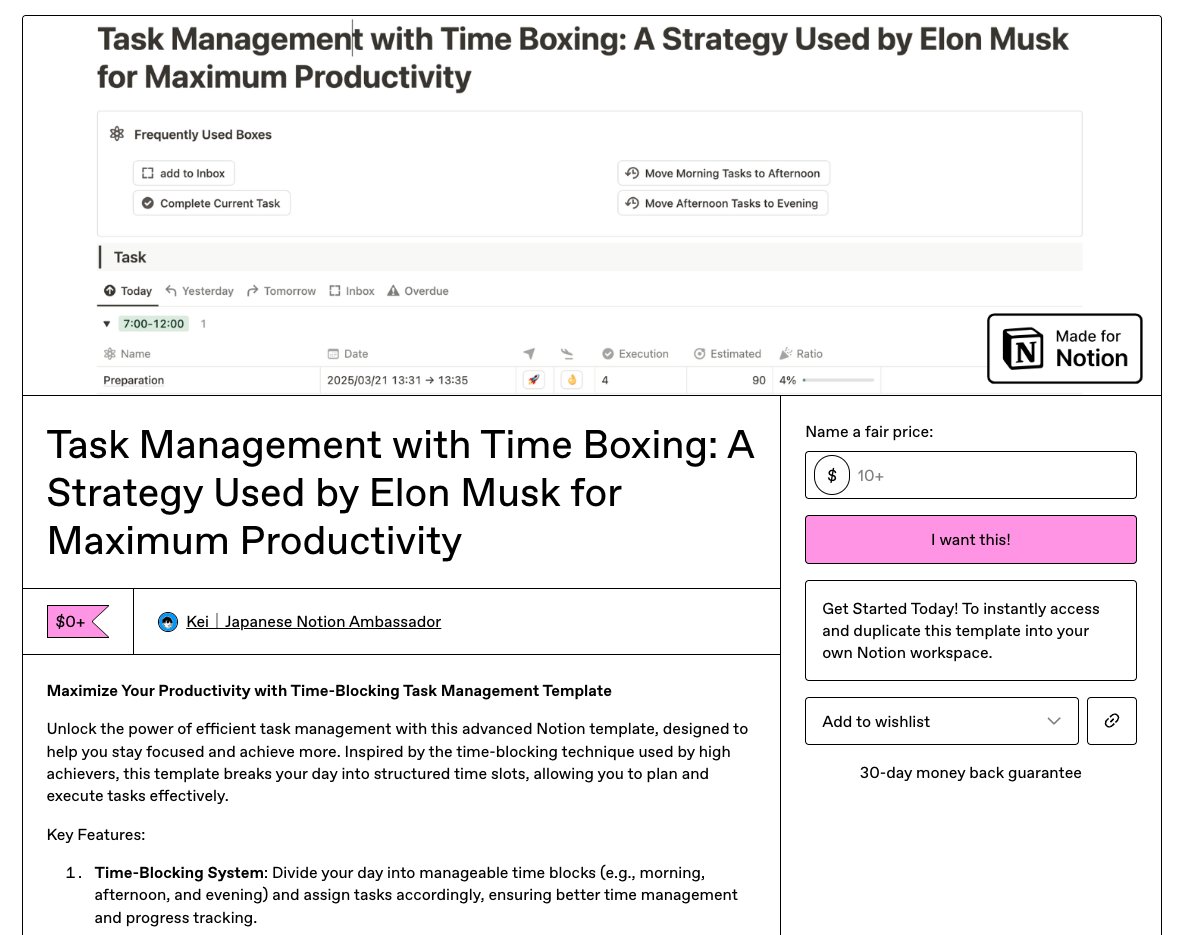Click the landing plane column header icon
This screenshot has height=935, width=1179.
point(567,354)
